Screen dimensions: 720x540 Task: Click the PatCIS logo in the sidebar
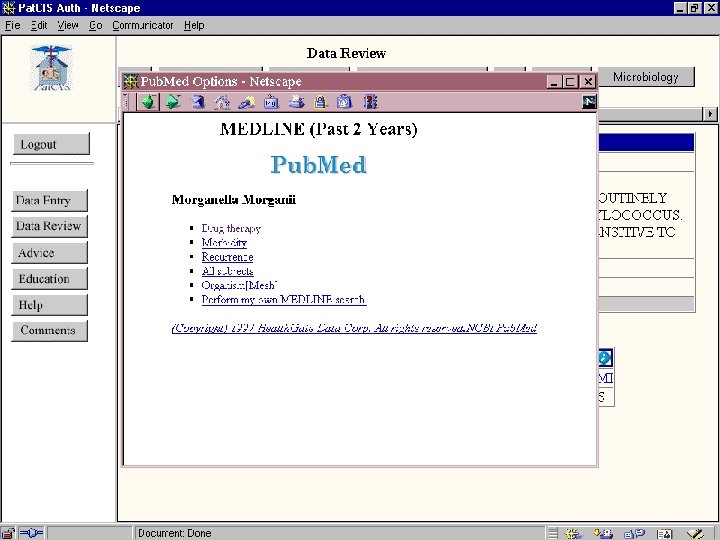51,68
